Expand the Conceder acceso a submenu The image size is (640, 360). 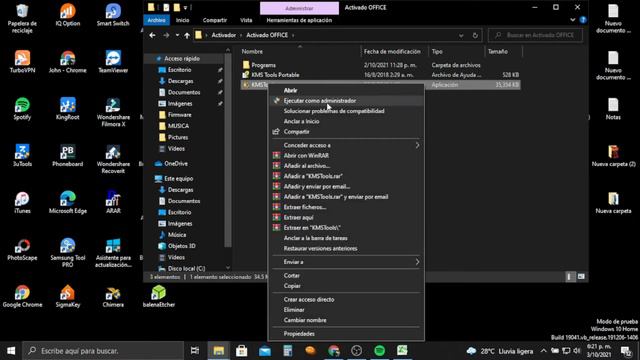346,145
